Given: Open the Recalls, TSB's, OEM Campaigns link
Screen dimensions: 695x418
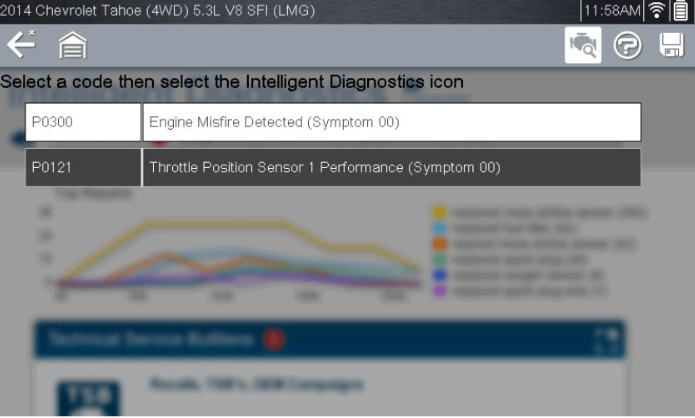Looking at the screenshot, I should pos(257,384).
